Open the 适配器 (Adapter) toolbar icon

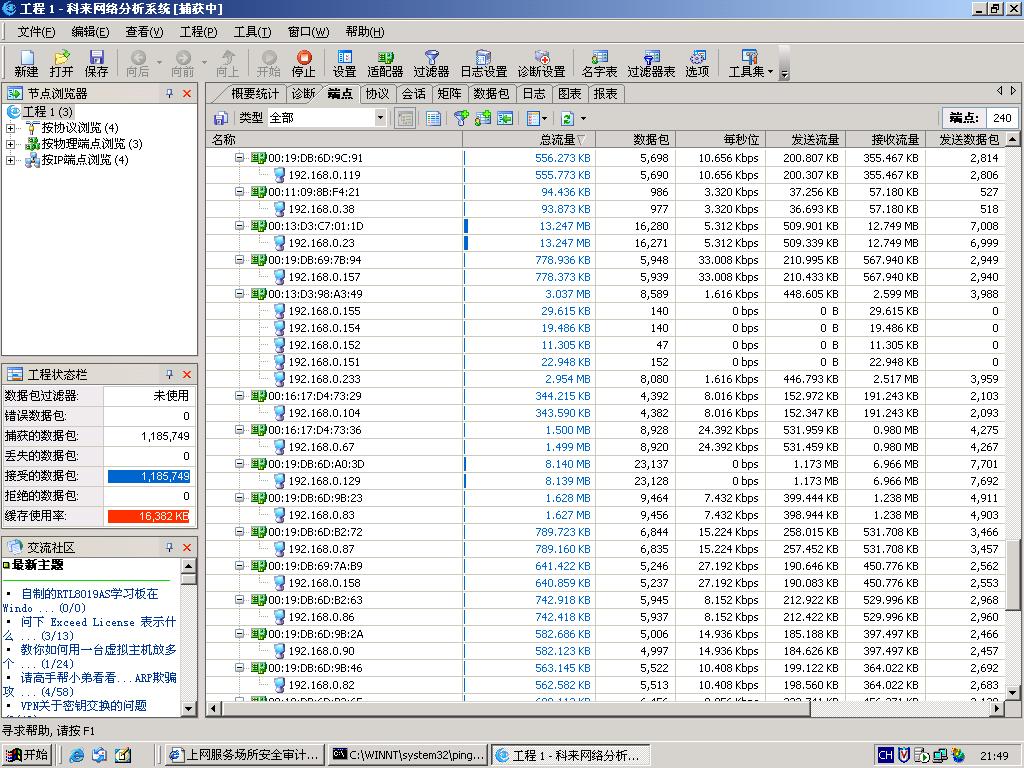(385, 63)
